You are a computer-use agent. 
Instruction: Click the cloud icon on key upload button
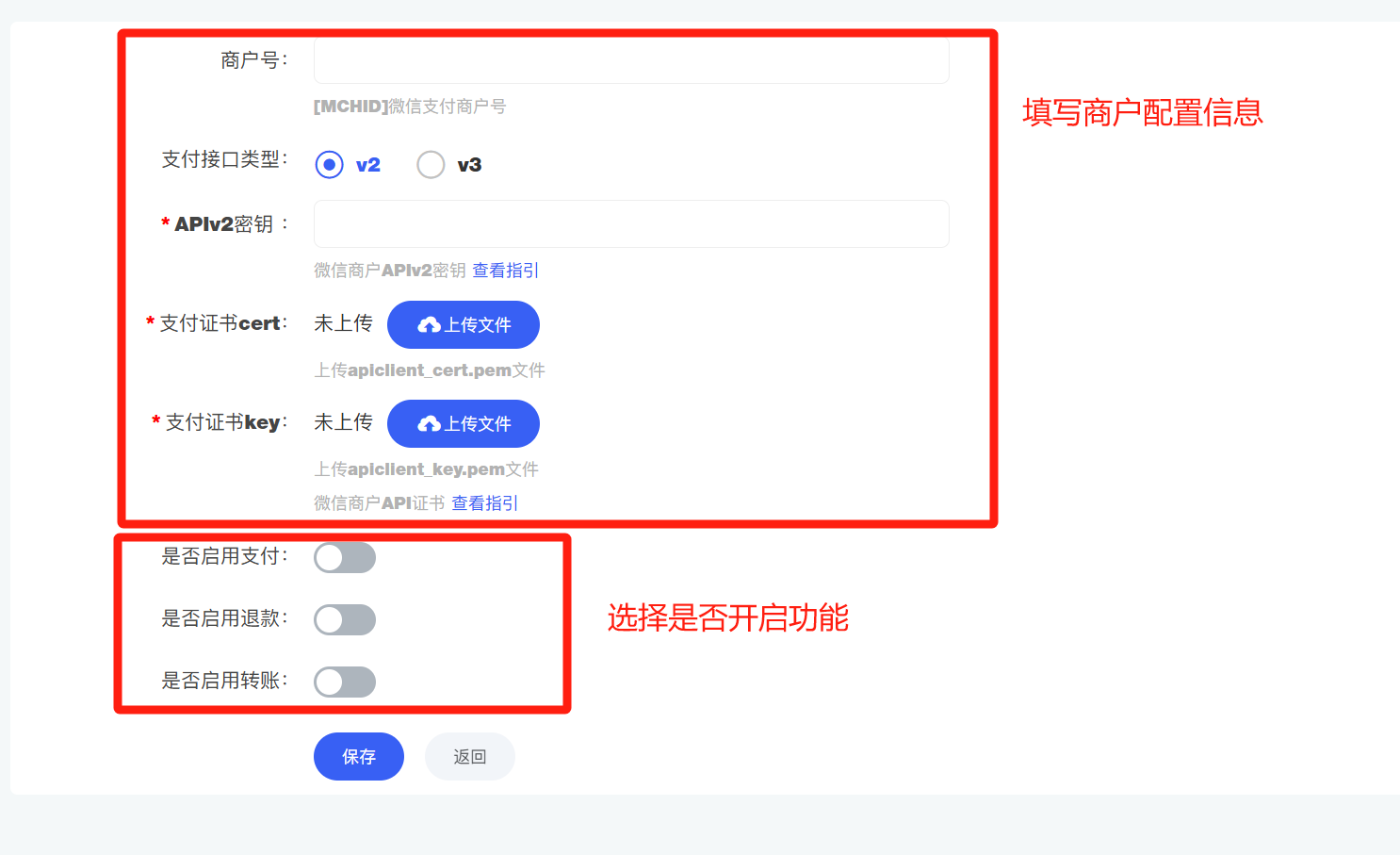click(x=429, y=424)
